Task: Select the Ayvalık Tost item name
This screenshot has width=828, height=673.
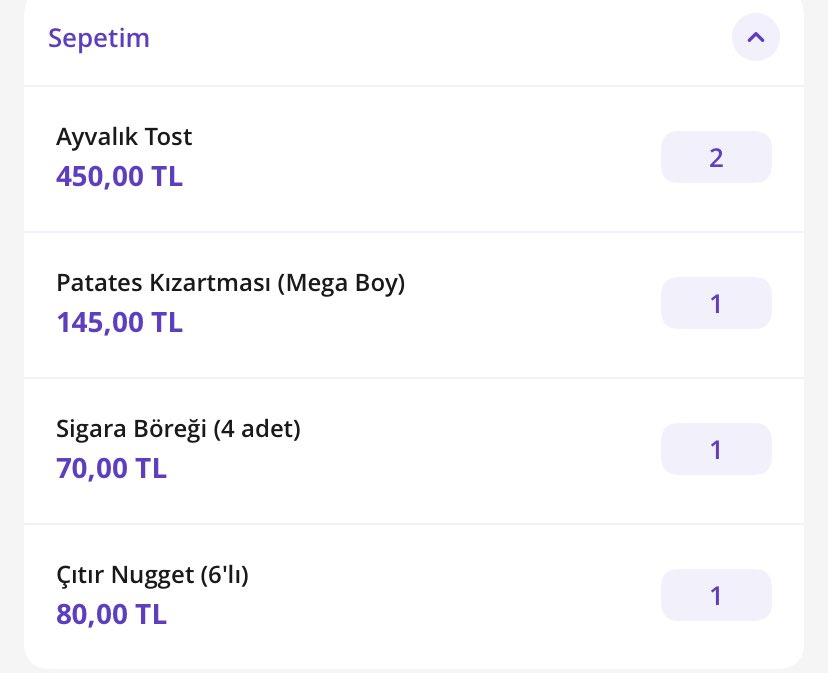Action: [x=124, y=137]
